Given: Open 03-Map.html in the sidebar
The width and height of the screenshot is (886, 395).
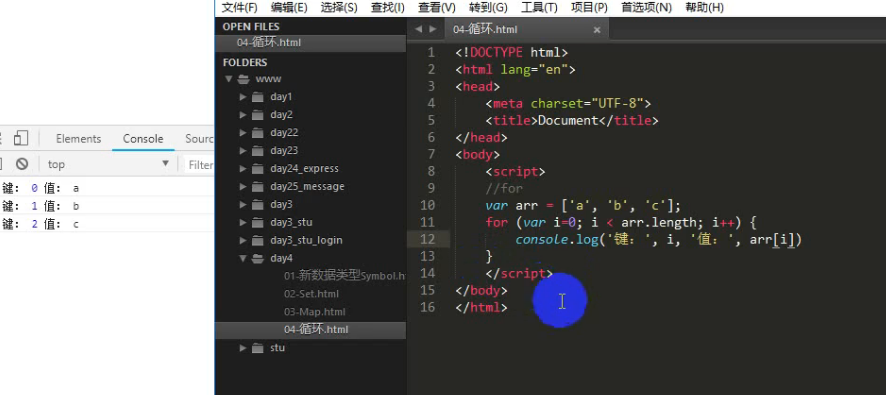Looking at the screenshot, I should point(314,312).
